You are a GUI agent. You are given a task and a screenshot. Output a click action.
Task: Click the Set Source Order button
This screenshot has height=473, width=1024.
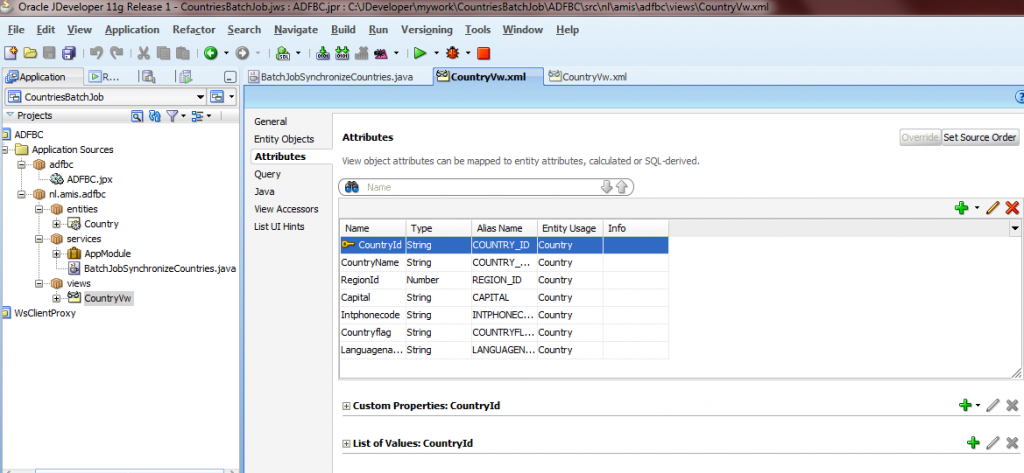(x=980, y=138)
